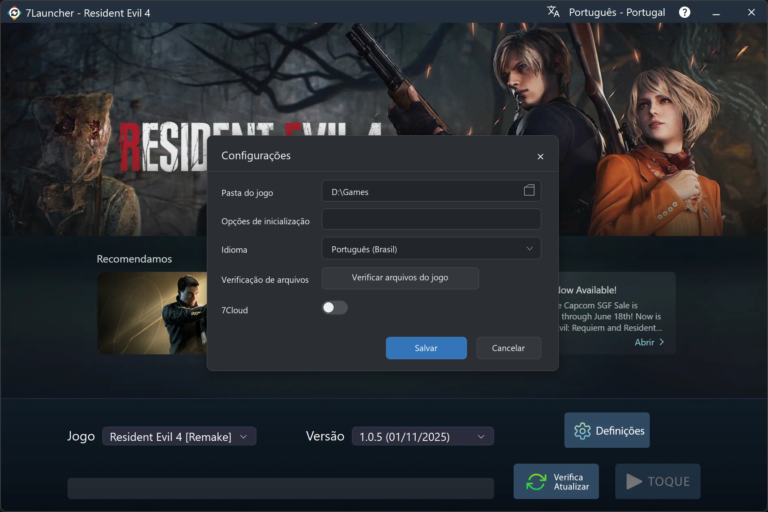Open the Abrir link in news card
The width and height of the screenshot is (768, 512).
(x=649, y=342)
